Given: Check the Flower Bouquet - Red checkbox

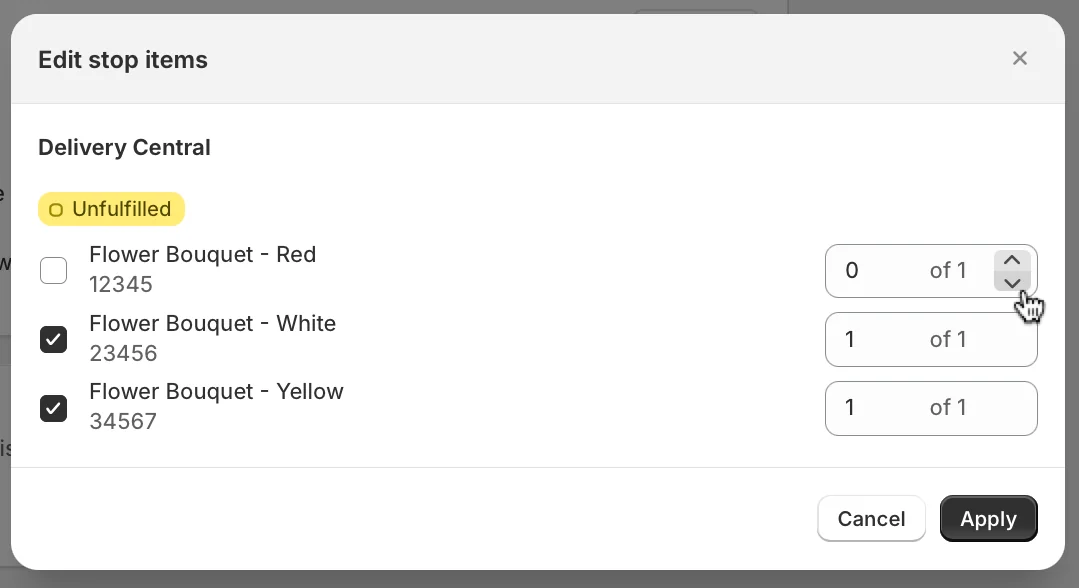Looking at the screenshot, I should [54, 271].
